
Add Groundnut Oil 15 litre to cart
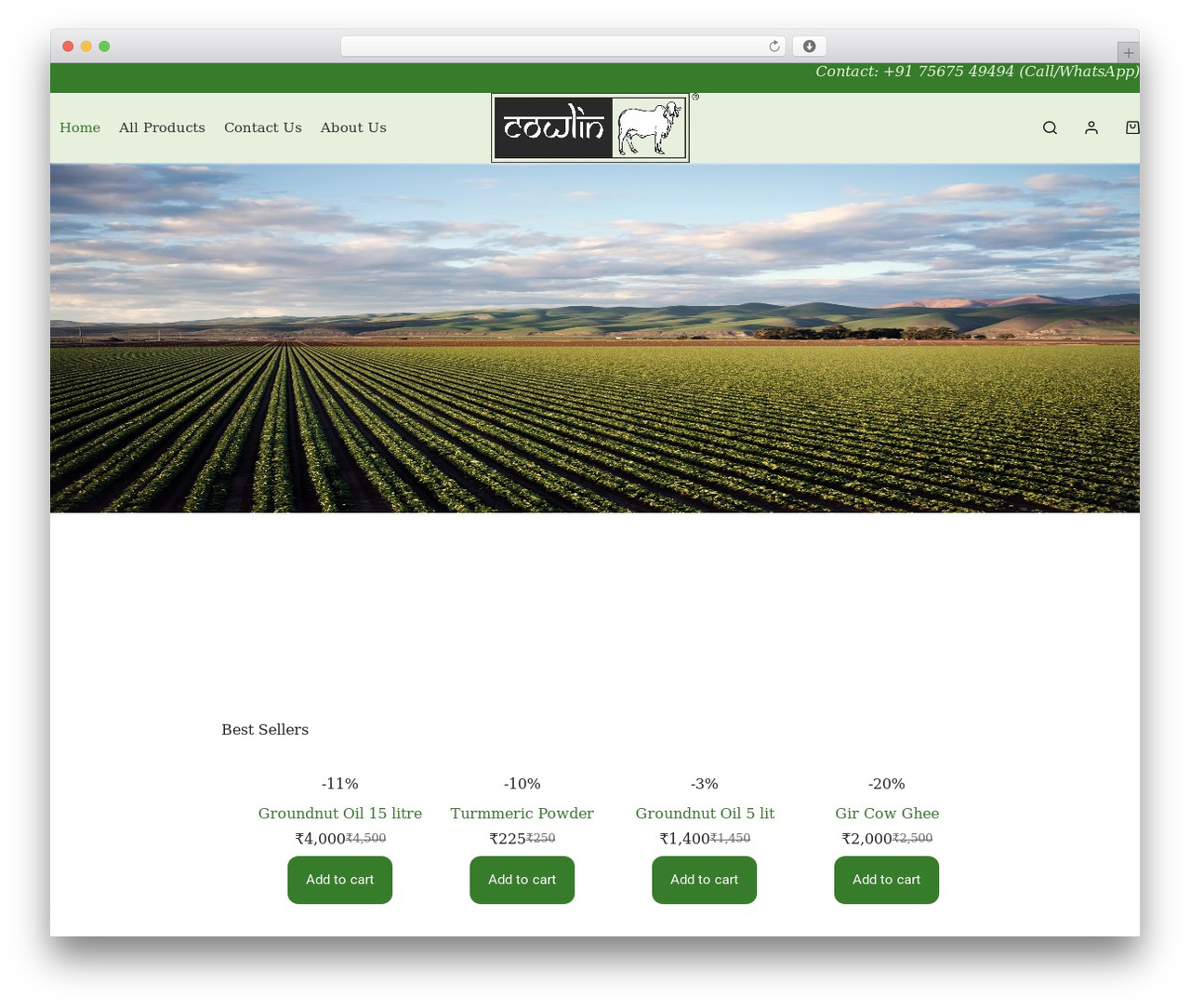(340, 880)
